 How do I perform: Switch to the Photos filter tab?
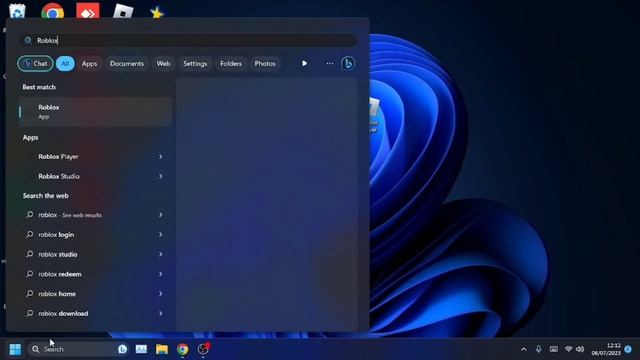click(265, 64)
